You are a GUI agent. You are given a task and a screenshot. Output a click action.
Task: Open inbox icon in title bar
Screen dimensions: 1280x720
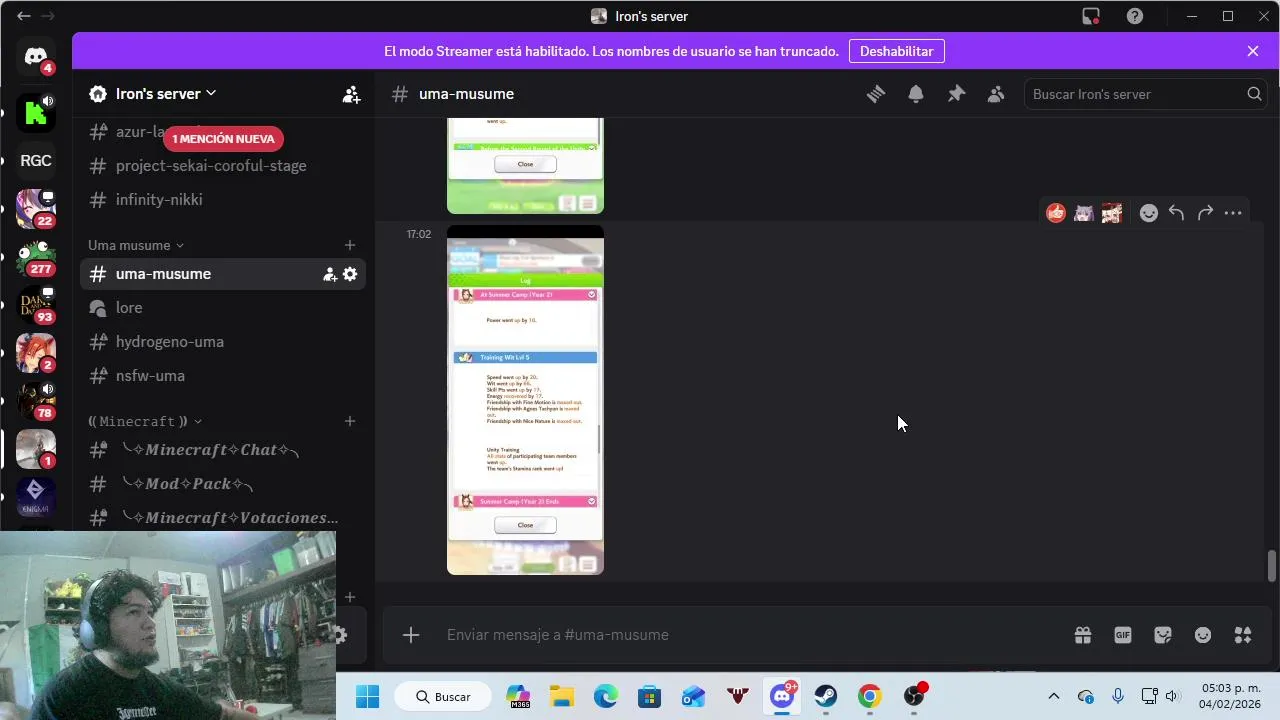click(1091, 16)
